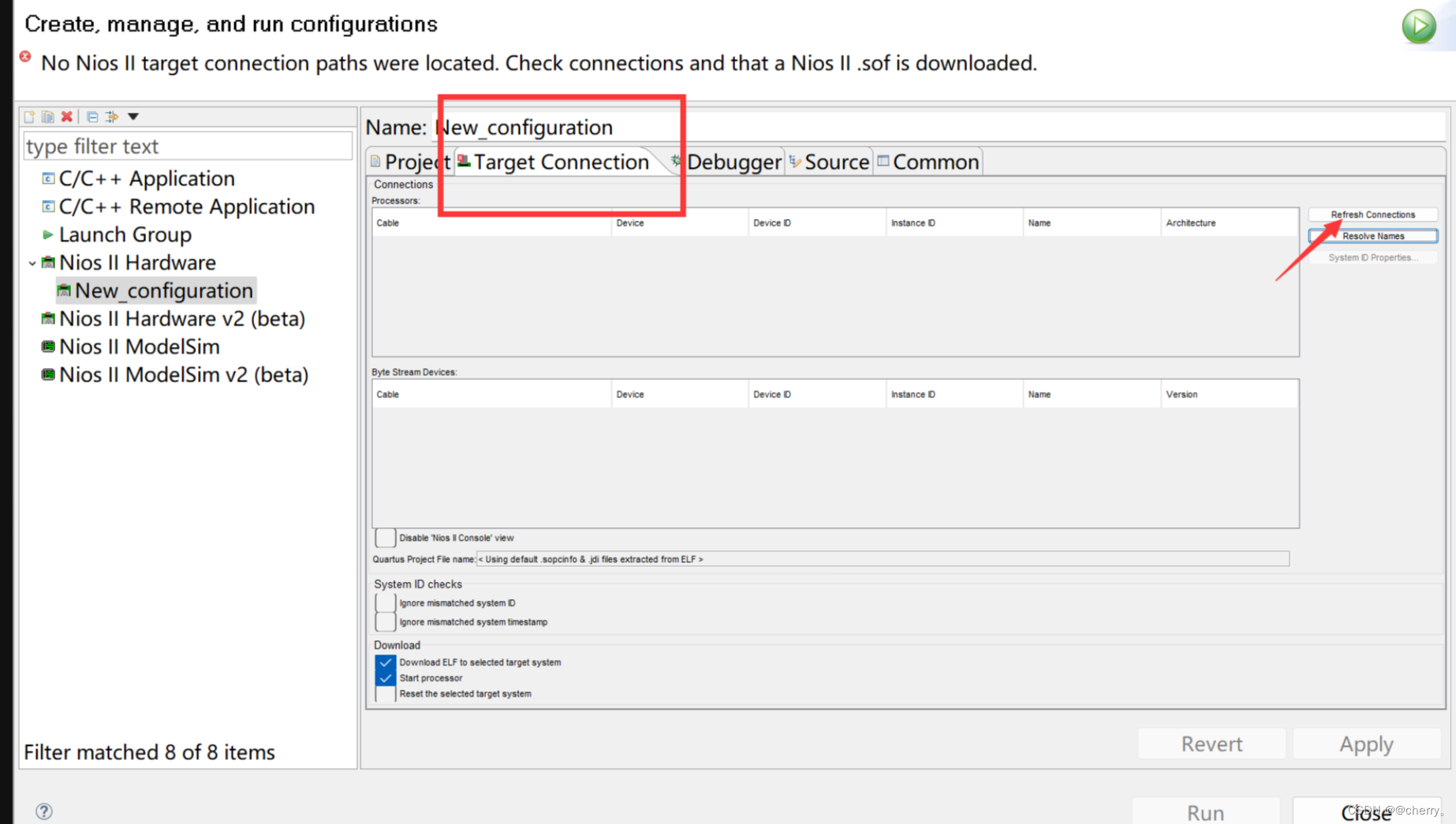Click the System ID Properties button
This screenshot has width=1456, height=824.
click(x=1373, y=257)
